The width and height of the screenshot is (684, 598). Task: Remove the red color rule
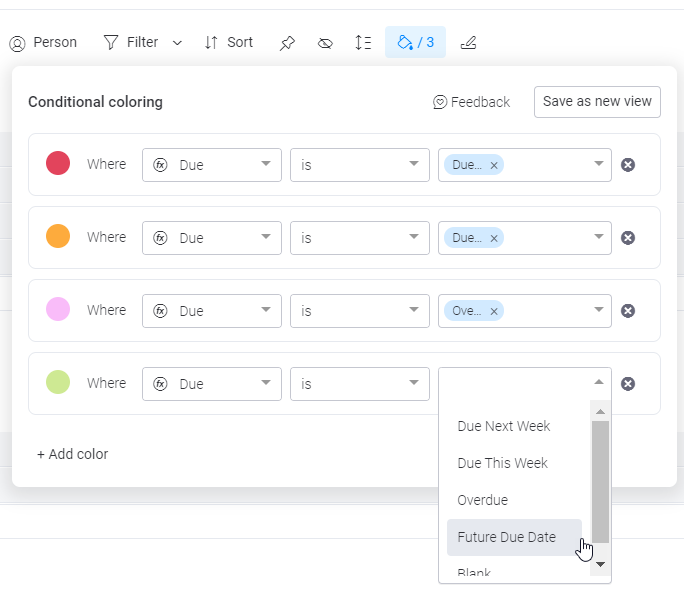628,165
